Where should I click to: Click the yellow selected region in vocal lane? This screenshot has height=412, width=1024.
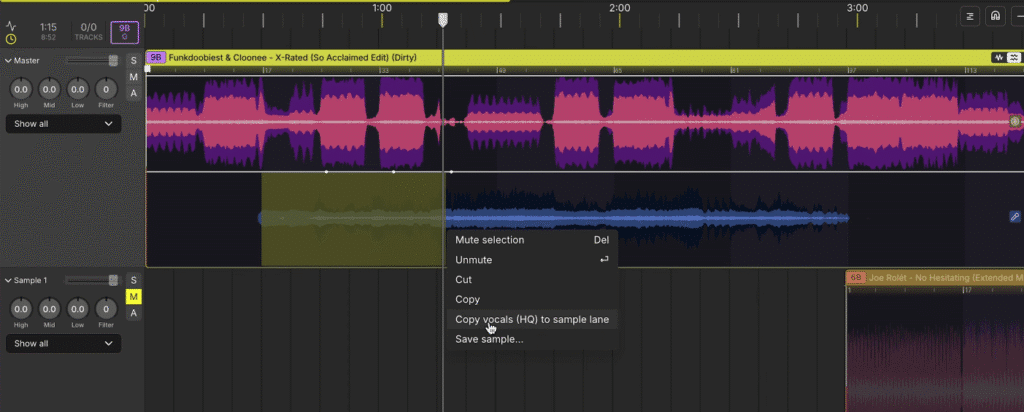(353, 219)
